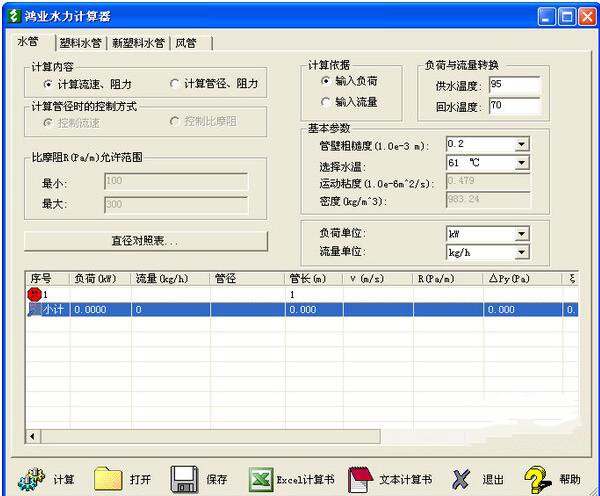The image size is (600, 496).
Task: Select 计算管径、阻力 radio option
Action: point(176,84)
